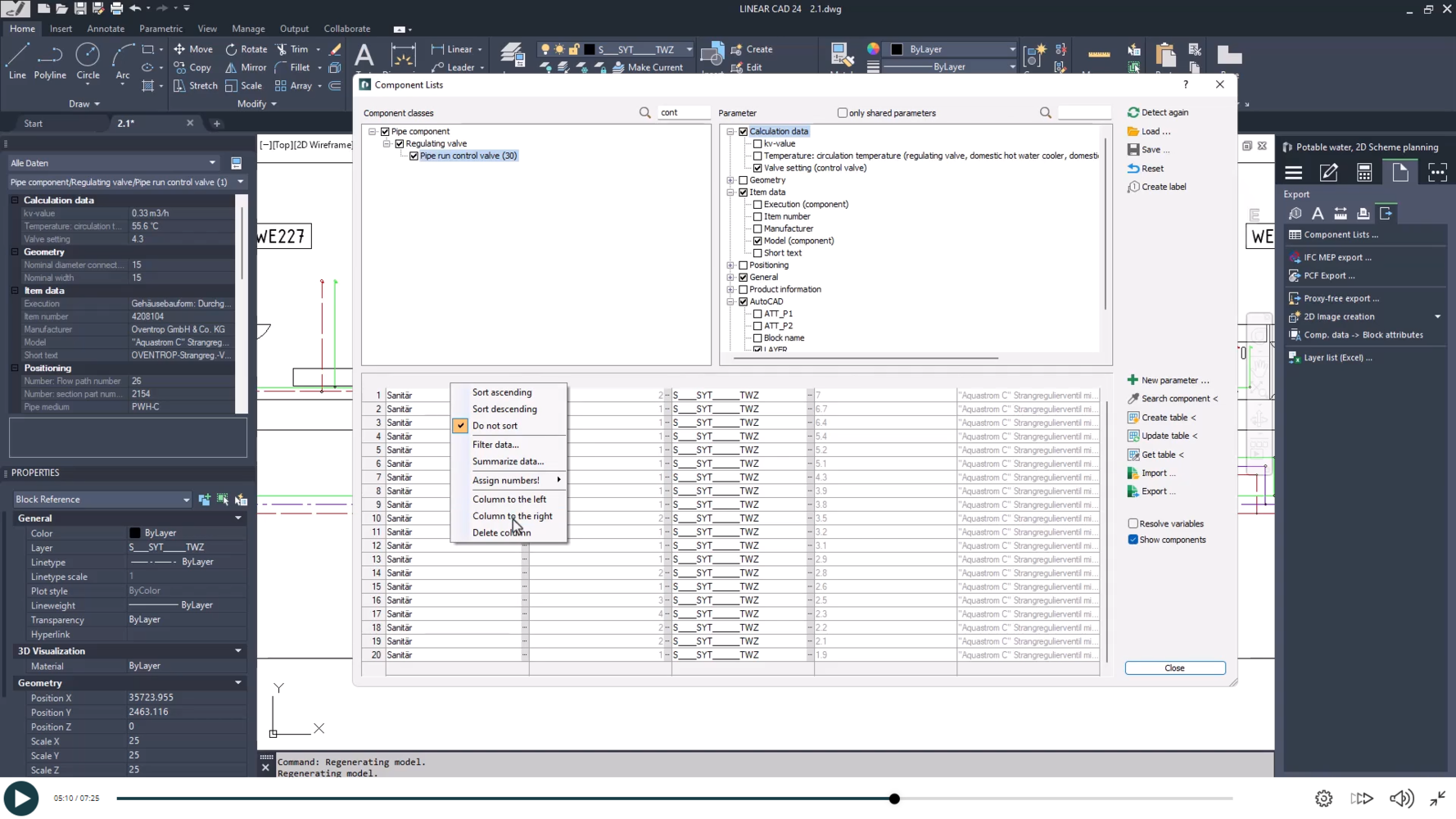This screenshot has width=1456, height=819.
Task: Click the Search component icon
Action: [x=1133, y=399]
